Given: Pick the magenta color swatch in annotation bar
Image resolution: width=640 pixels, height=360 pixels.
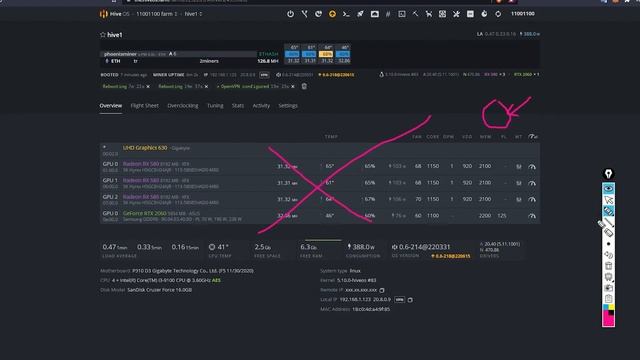Looking at the screenshot, I should (608, 320).
